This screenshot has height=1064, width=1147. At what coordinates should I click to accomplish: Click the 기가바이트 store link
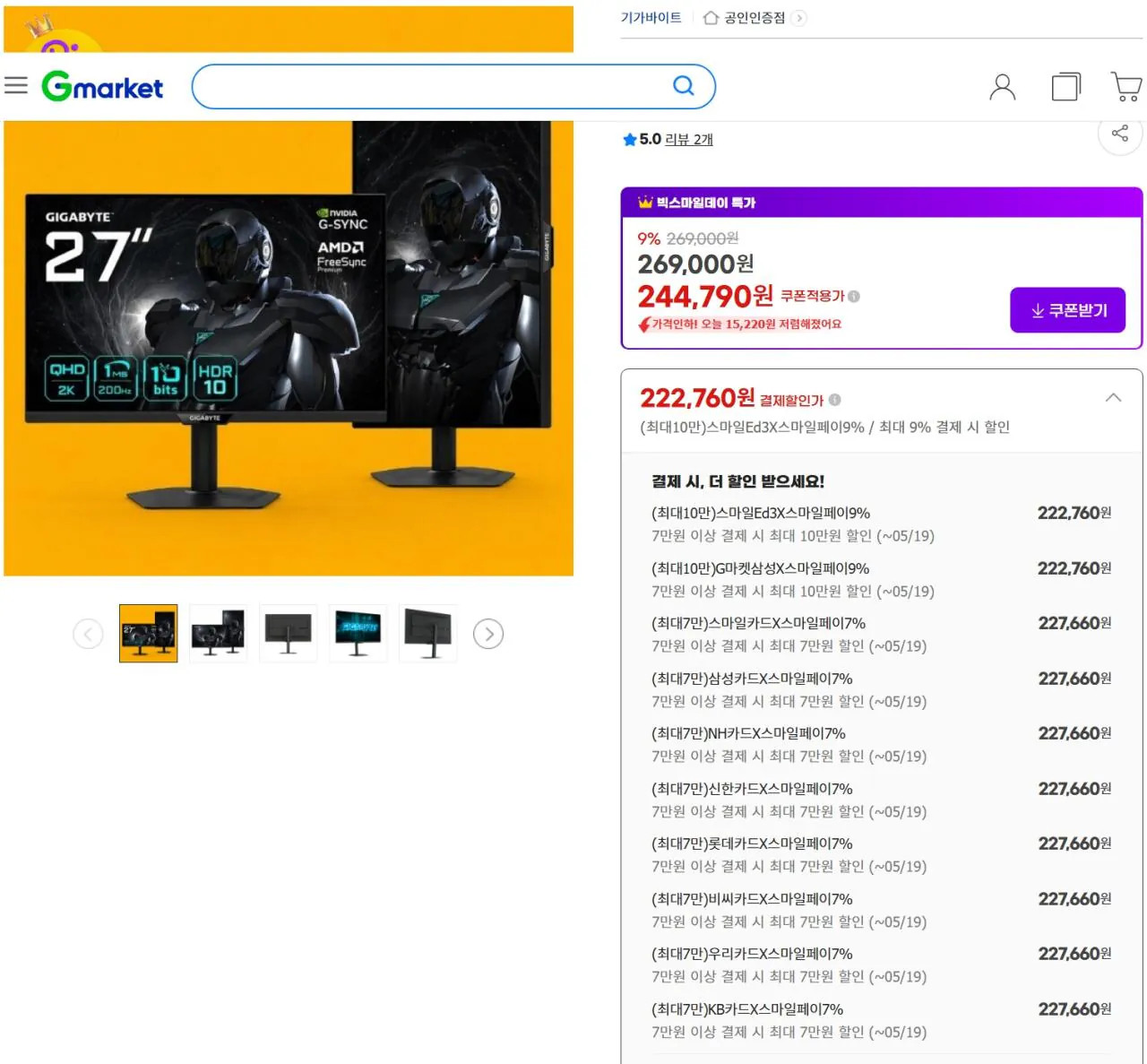[x=651, y=18]
